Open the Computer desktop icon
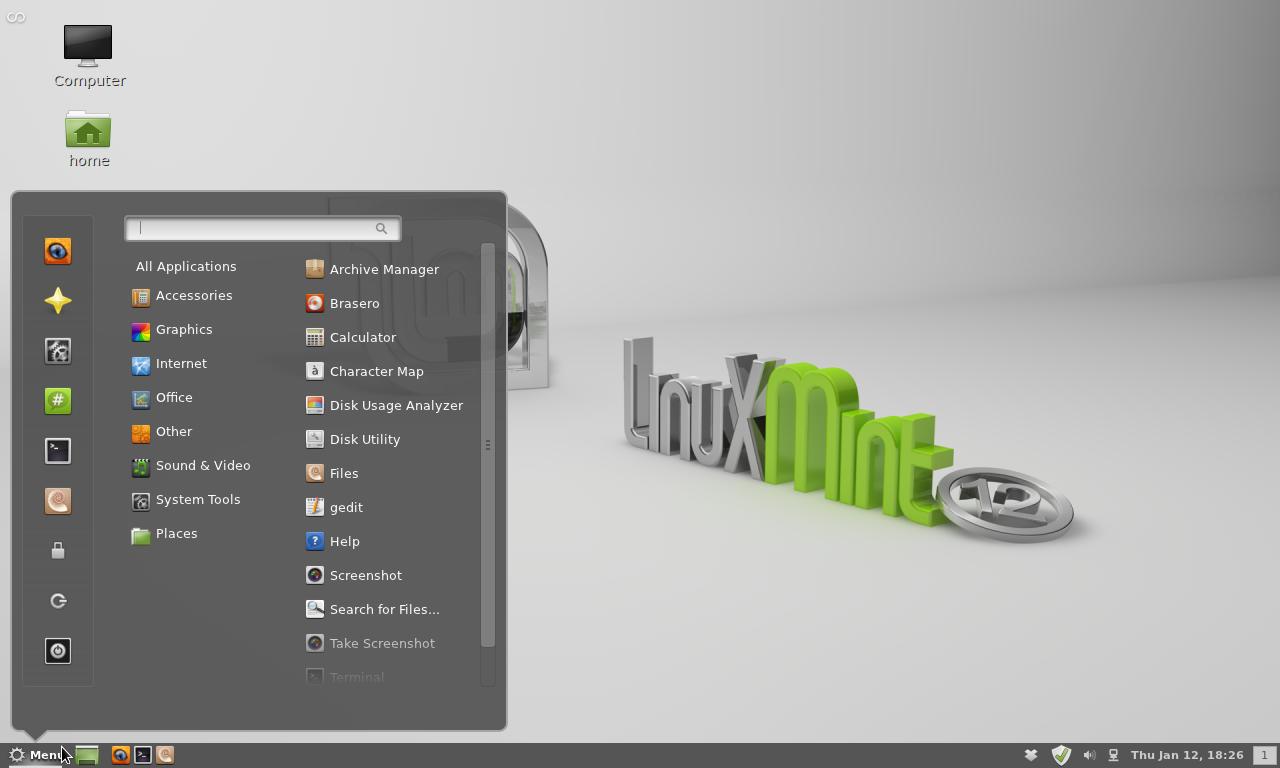This screenshot has height=768, width=1280. coord(89,56)
